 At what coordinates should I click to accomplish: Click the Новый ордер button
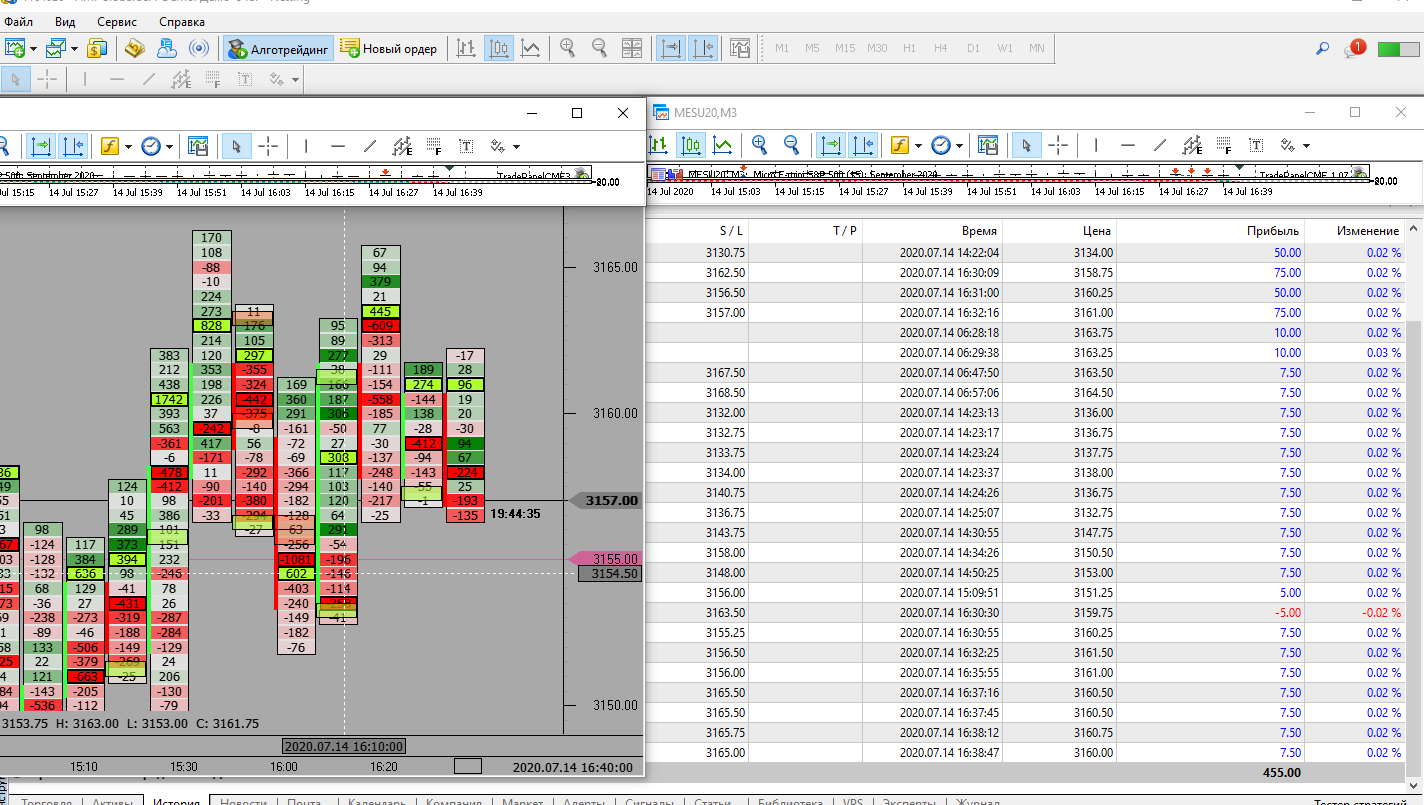pyautogui.click(x=388, y=48)
